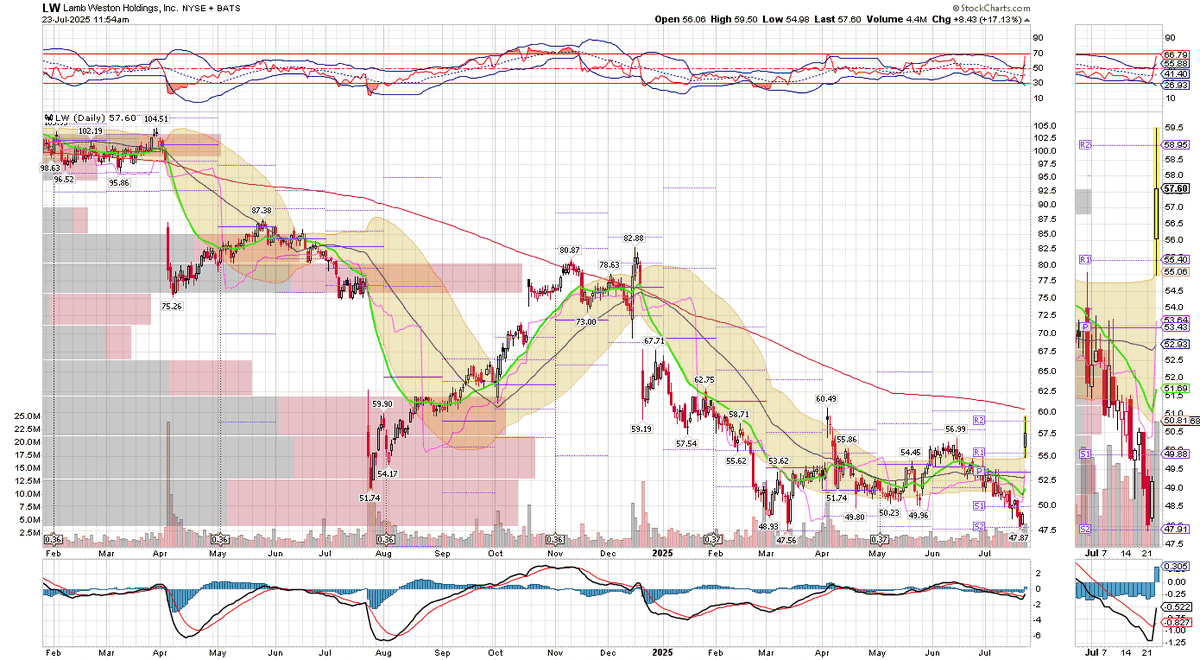The image size is (1200, 660).
Task: Click the 0.305 MACD histogram value tag
Action: point(1176,564)
